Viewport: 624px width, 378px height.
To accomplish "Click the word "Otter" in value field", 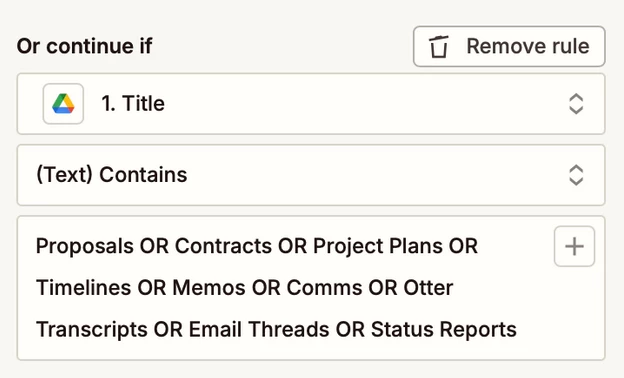I will point(428,288).
